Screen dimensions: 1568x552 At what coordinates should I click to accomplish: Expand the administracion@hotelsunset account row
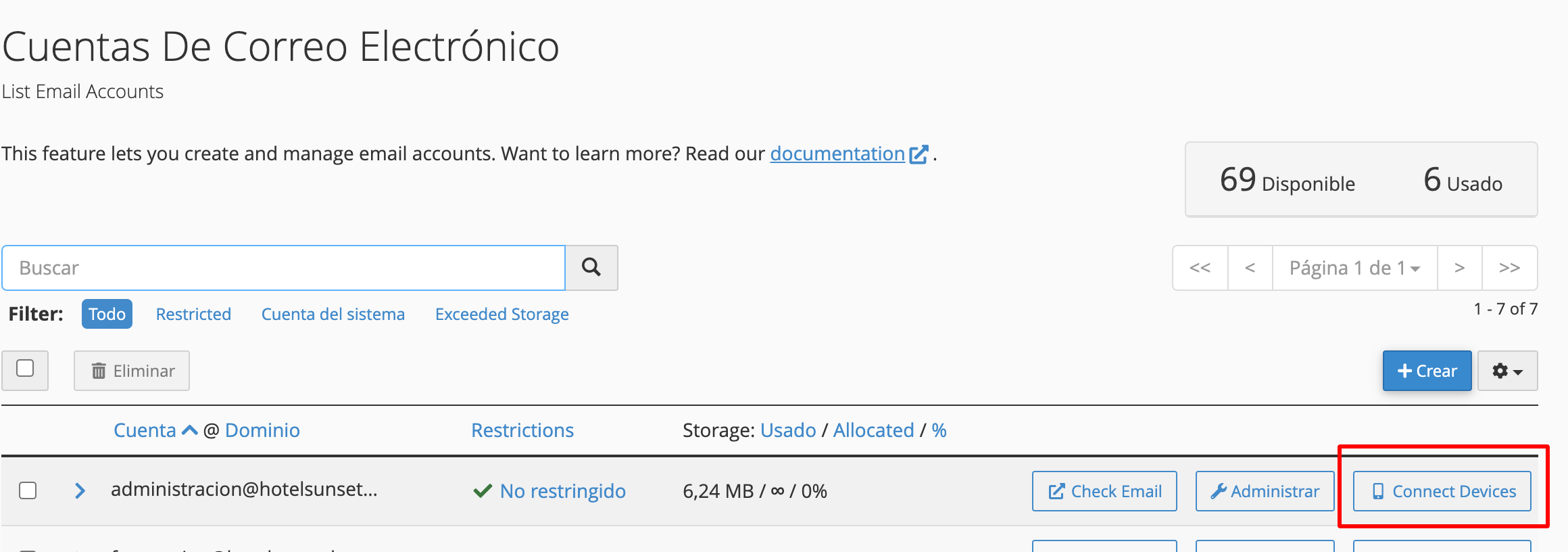tap(80, 490)
